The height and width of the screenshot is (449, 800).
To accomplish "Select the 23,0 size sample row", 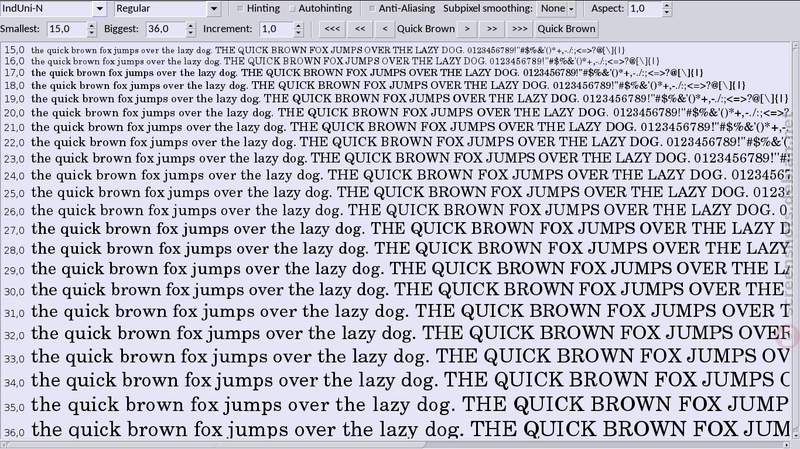I will coord(396,159).
